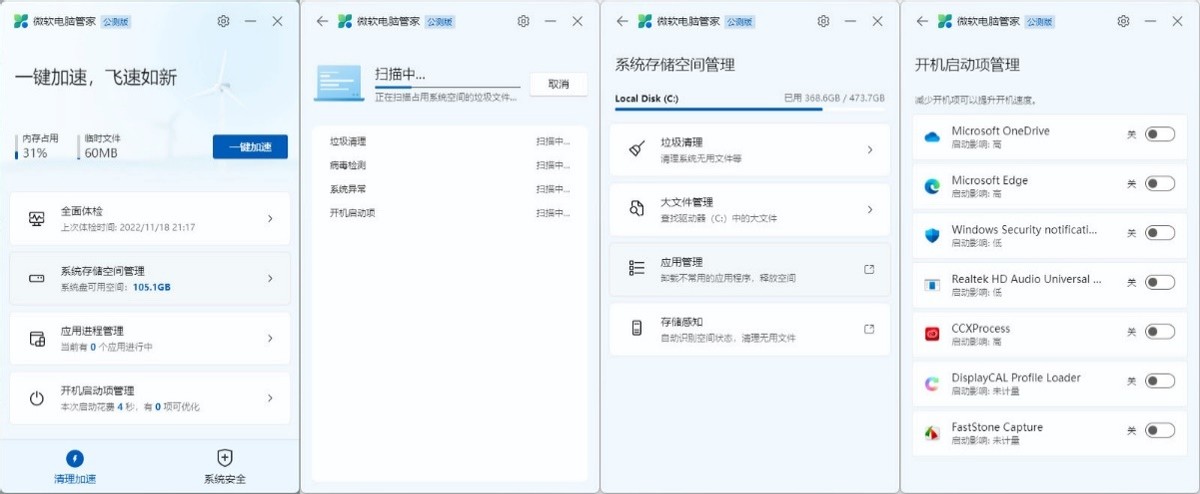Toggle Realtek HD Audio Universal startup switch

(1159, 283)
